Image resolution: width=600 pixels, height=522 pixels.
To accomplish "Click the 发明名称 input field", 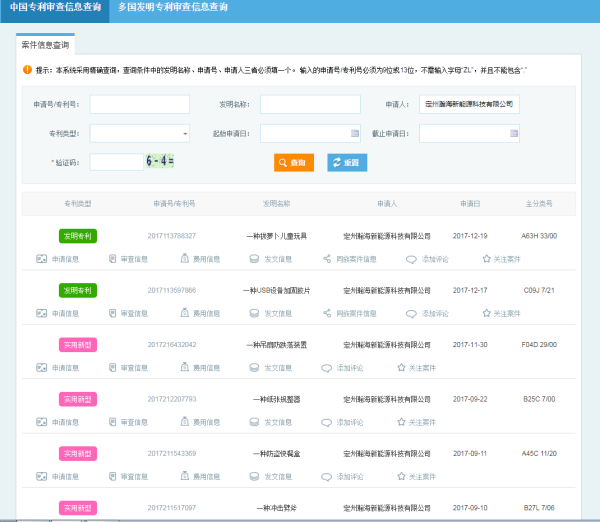I will (x=296, y=104).
